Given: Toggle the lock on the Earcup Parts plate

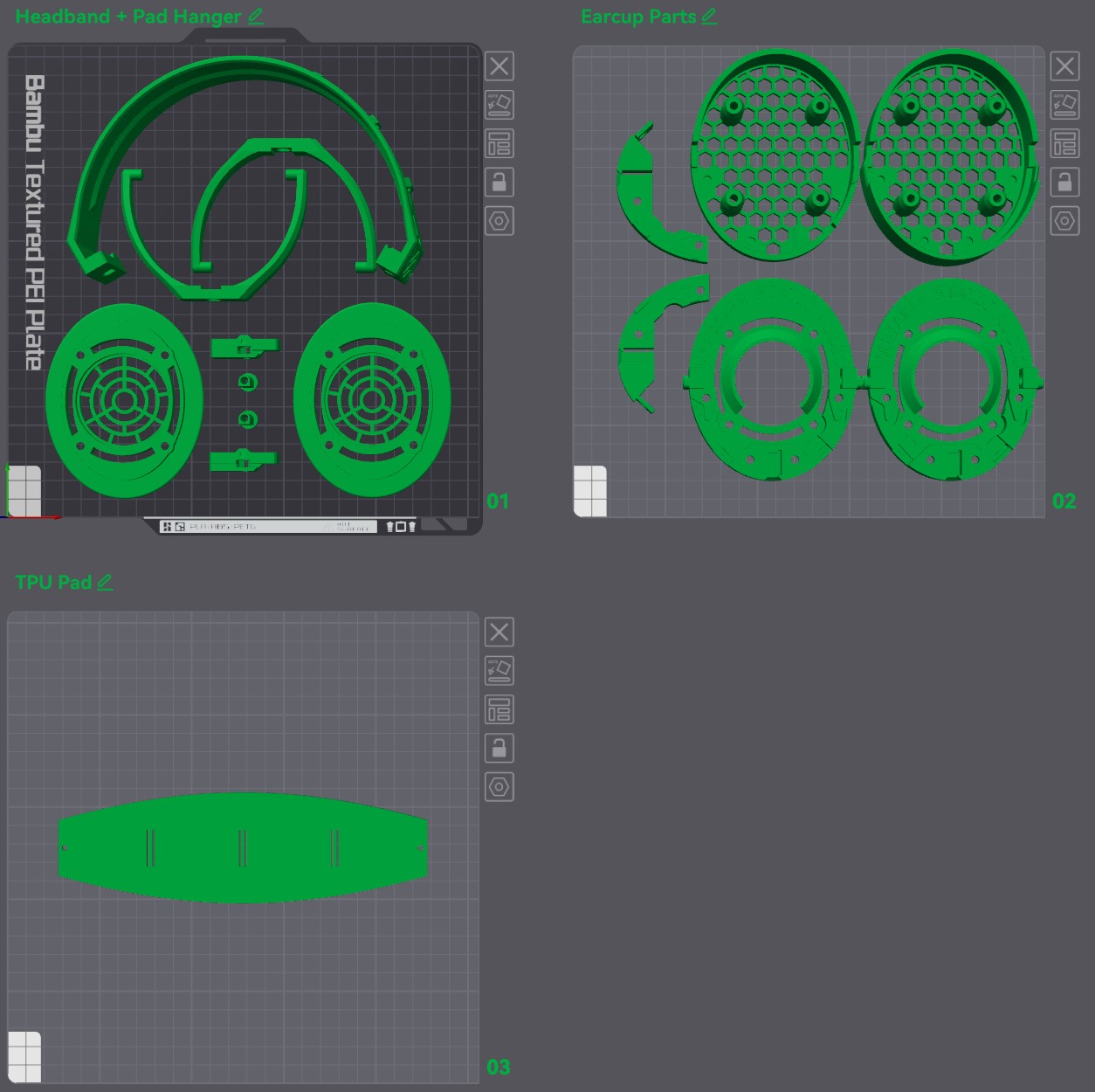Looking at the screenshot, I should [x=1064, y=182].
